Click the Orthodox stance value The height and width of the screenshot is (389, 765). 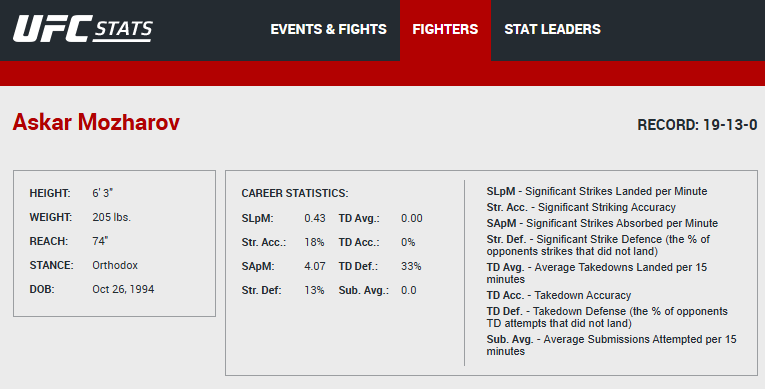(115, 265)
